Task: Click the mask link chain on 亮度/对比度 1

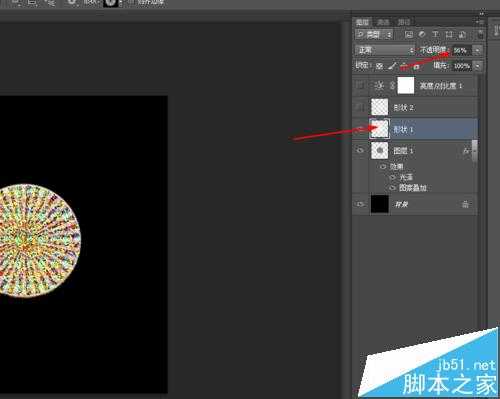Action: click(392, 86)
